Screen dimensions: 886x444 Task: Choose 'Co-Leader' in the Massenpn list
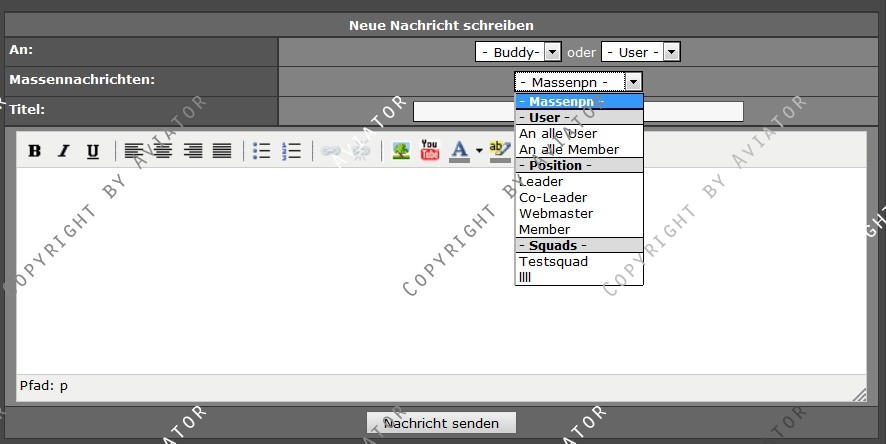553,197
